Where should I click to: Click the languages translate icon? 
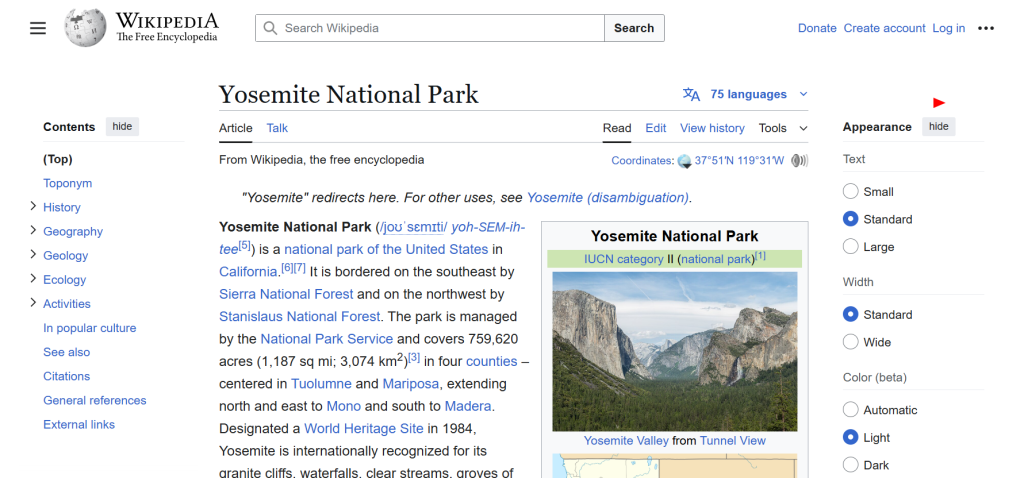(691, 94)
